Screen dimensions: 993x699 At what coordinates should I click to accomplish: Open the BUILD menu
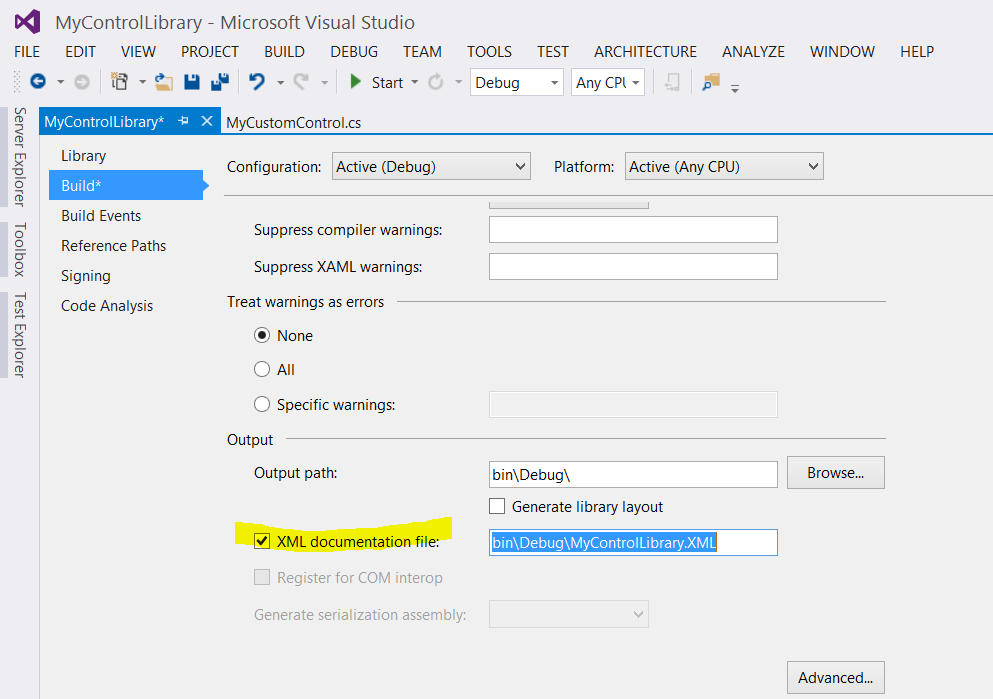coord(284,52)
